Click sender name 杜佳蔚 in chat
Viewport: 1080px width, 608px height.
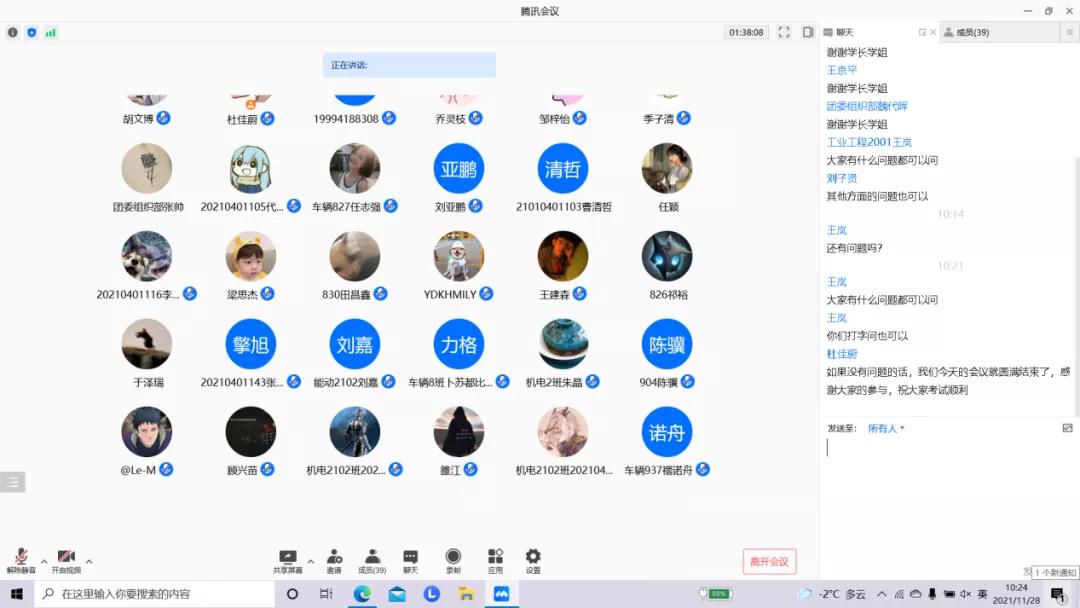pyautogui.click(x=841, y=354)
